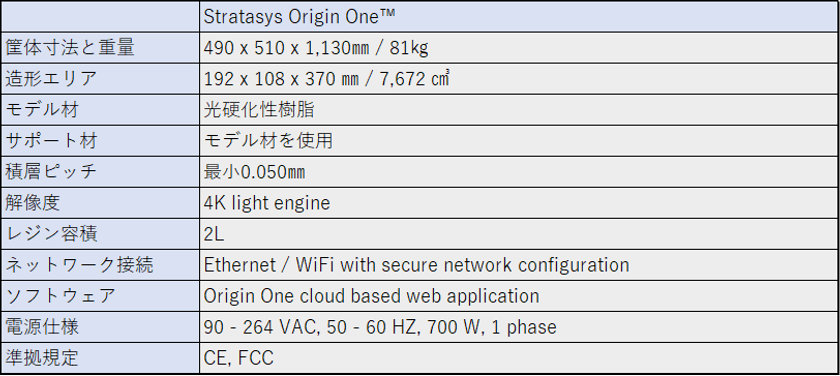This screenshot has width=840, height=376.
Task: Click the 490 x 510 x 1,130mm / 81kg cell
Action: click(519, 48)
